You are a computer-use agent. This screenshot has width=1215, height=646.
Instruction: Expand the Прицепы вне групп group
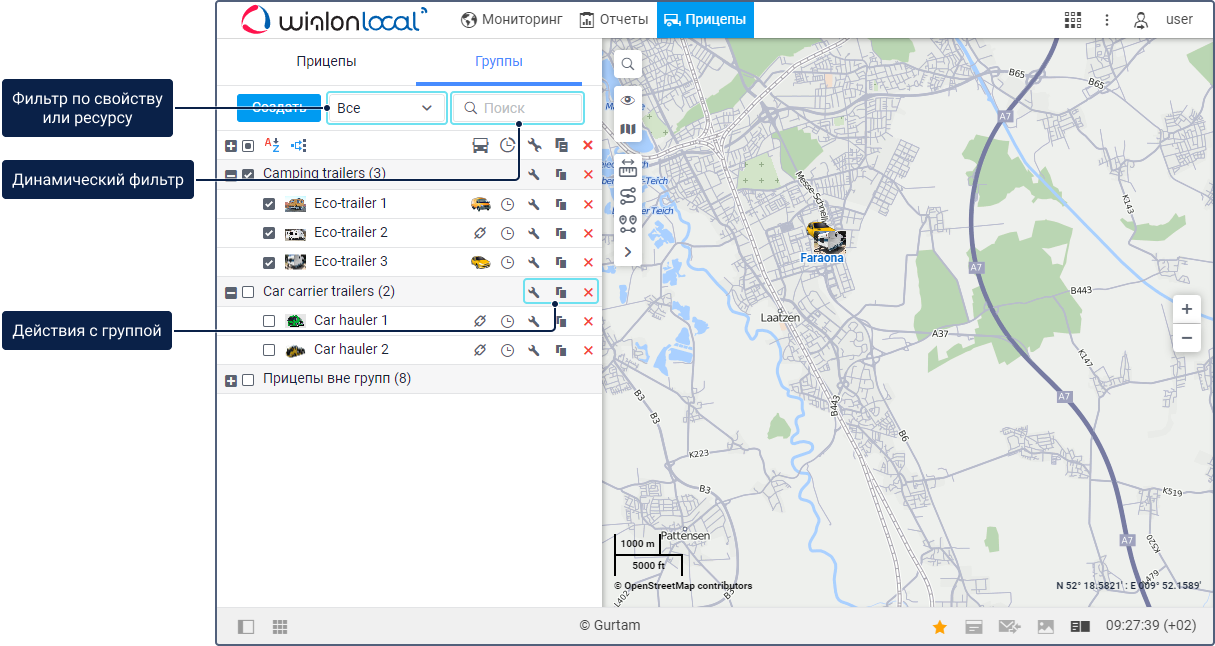231,380
